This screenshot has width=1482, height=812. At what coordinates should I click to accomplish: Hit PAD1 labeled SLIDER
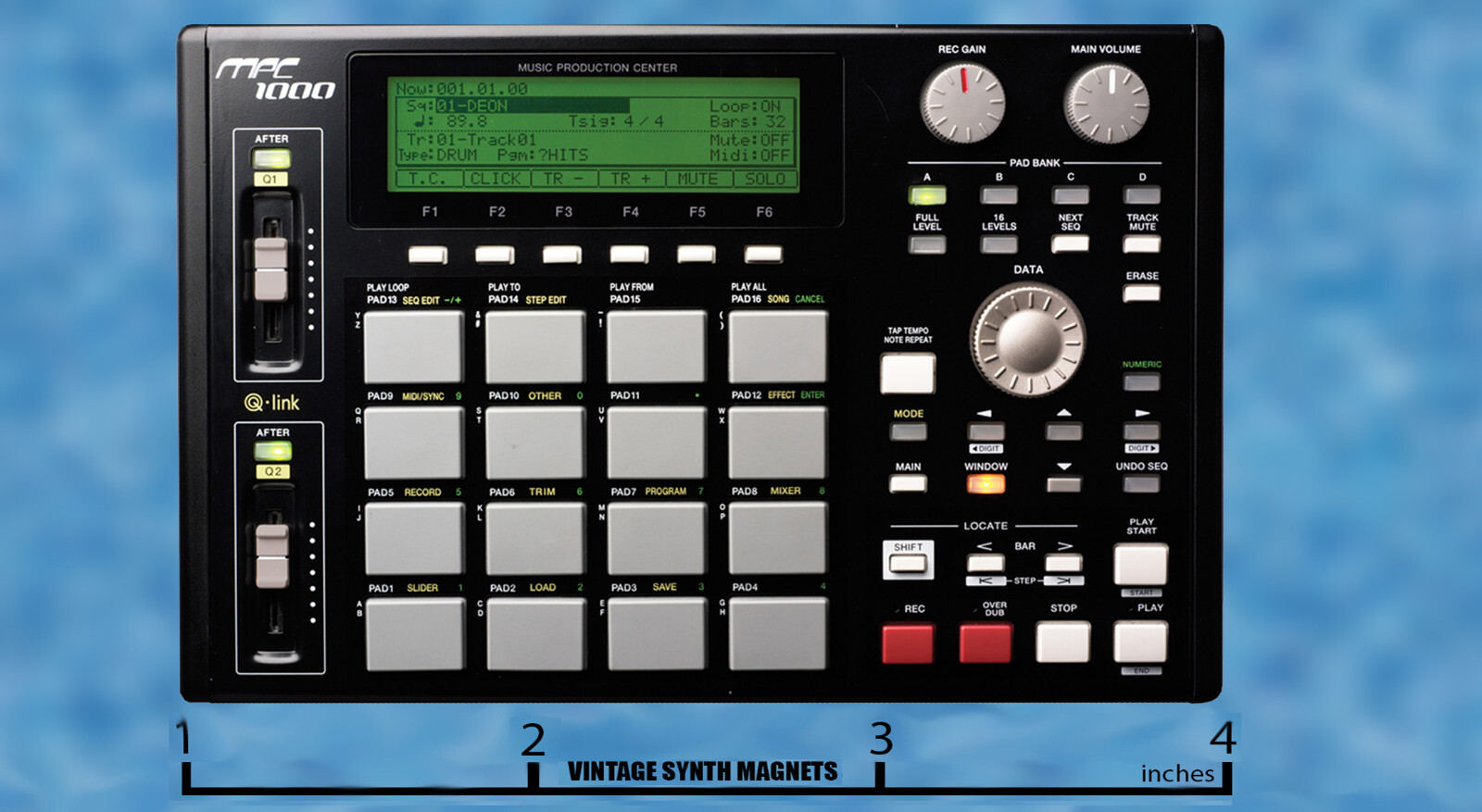pos(415,633)
